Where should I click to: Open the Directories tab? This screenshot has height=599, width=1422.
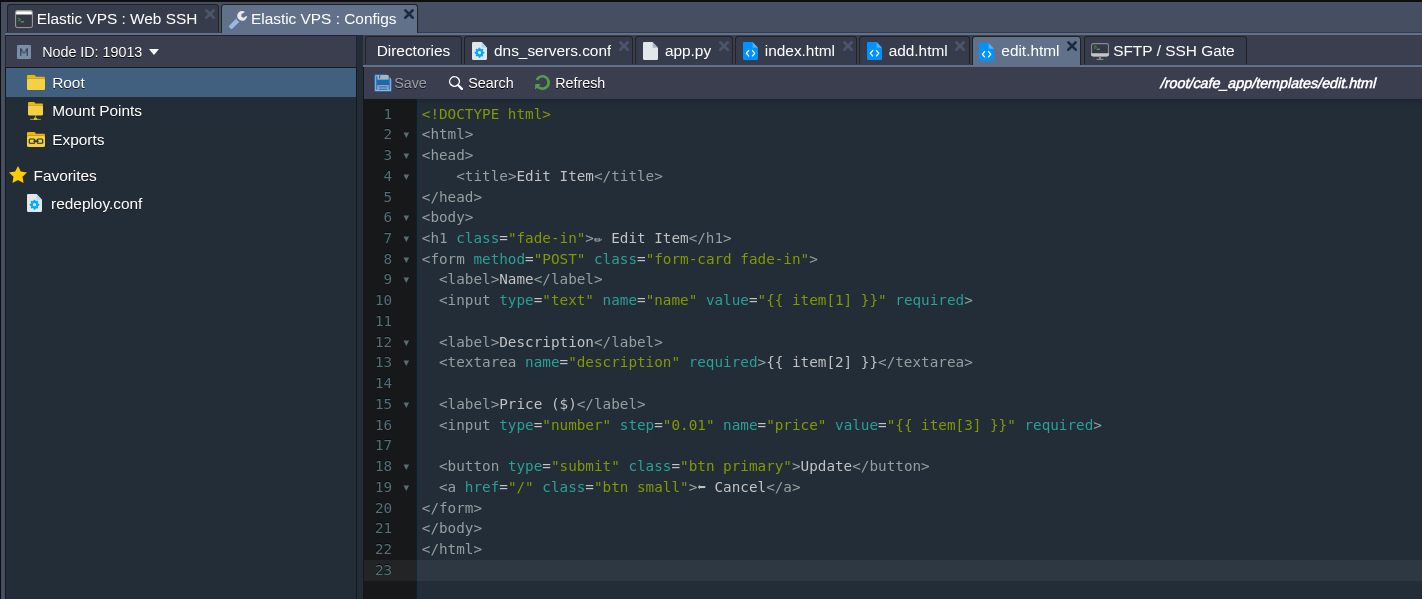coord(413,51)
